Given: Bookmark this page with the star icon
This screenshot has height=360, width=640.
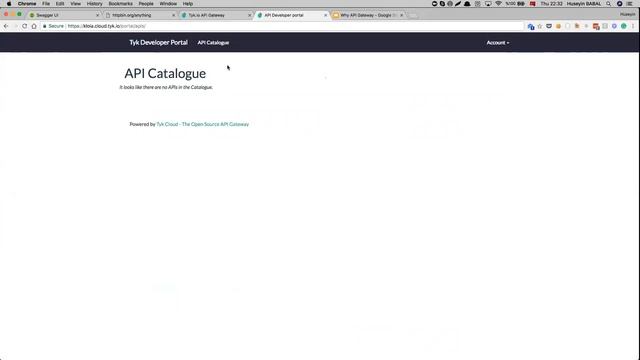Looking at the screenshot, I should (x=540, y=26).
